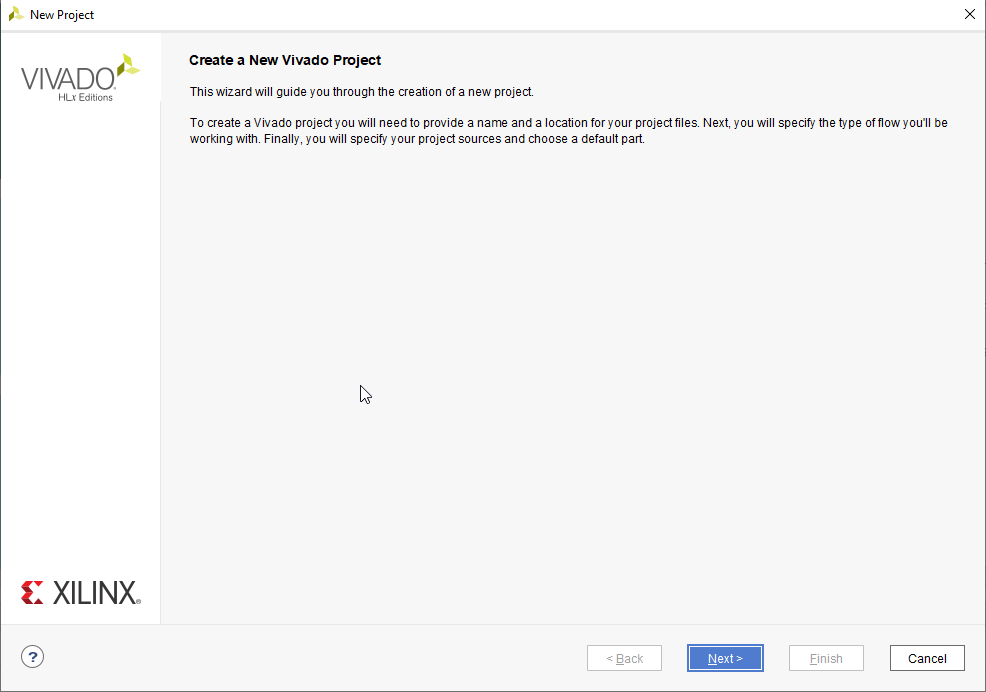Close the New Project wizard window

coord(968,14)
